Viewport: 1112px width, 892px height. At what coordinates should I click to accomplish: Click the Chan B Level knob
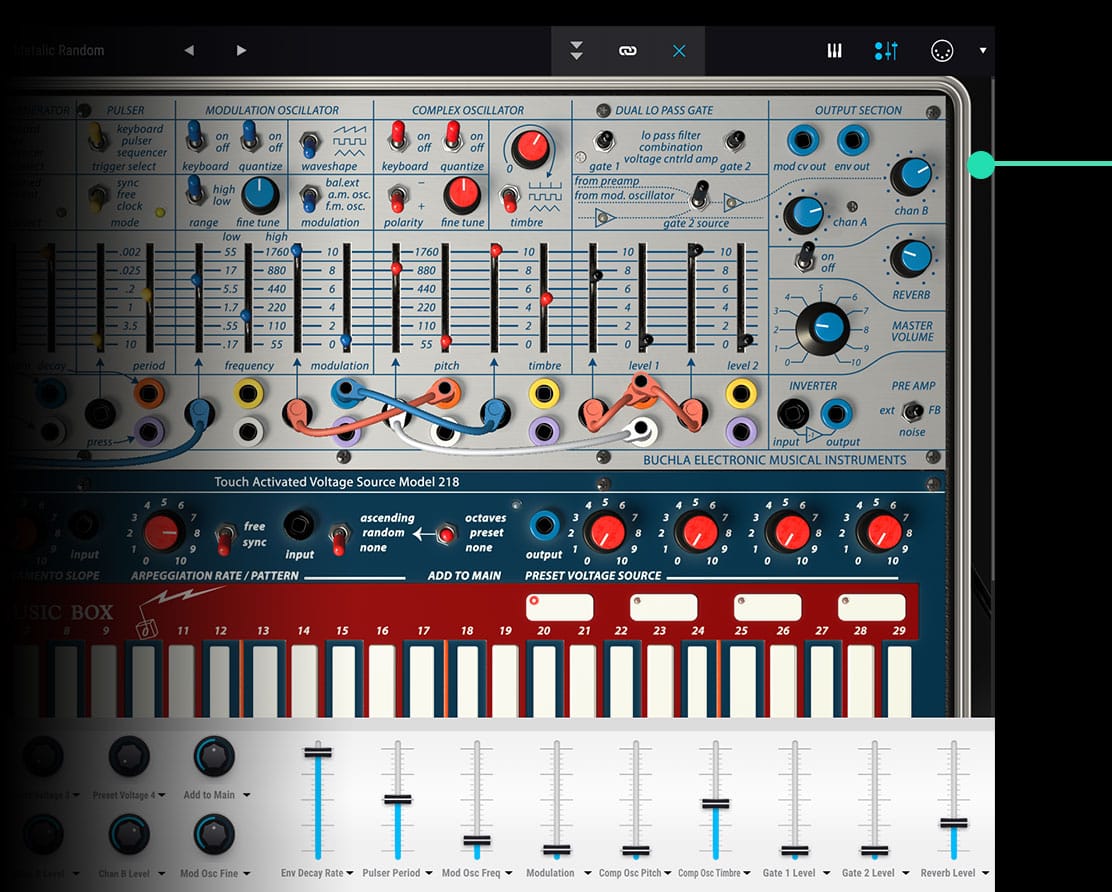click(129, 835)
